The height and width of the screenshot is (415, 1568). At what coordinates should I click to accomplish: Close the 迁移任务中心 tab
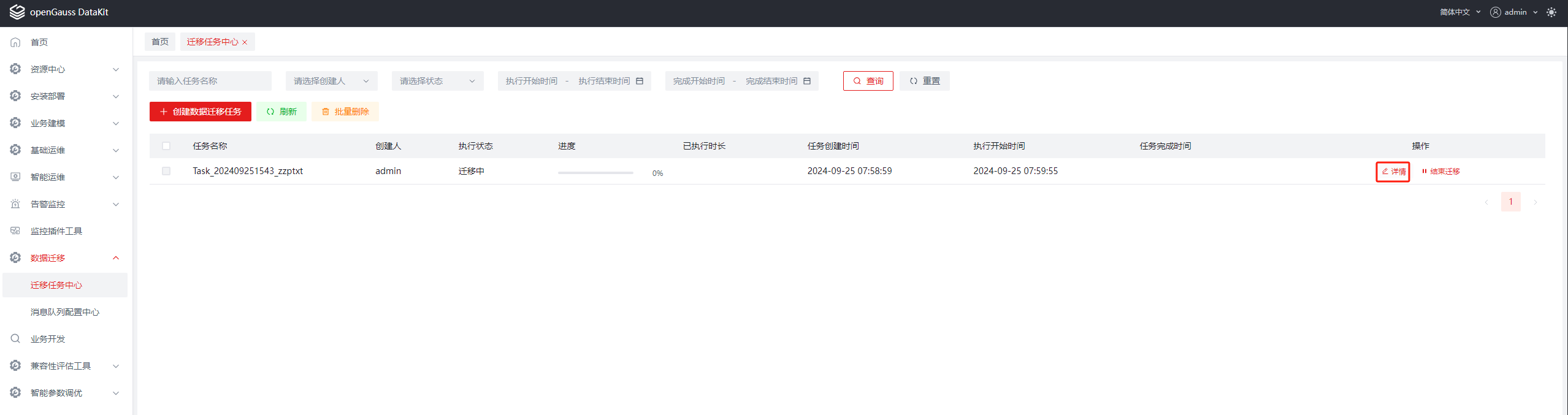pyautogui.click(x=245, y=42)
